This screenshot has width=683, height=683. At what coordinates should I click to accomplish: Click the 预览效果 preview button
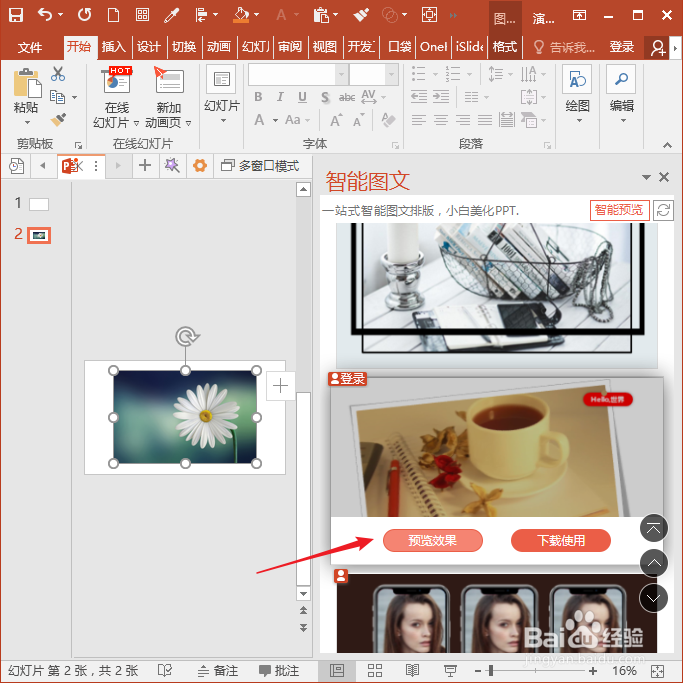coord(433,541)
